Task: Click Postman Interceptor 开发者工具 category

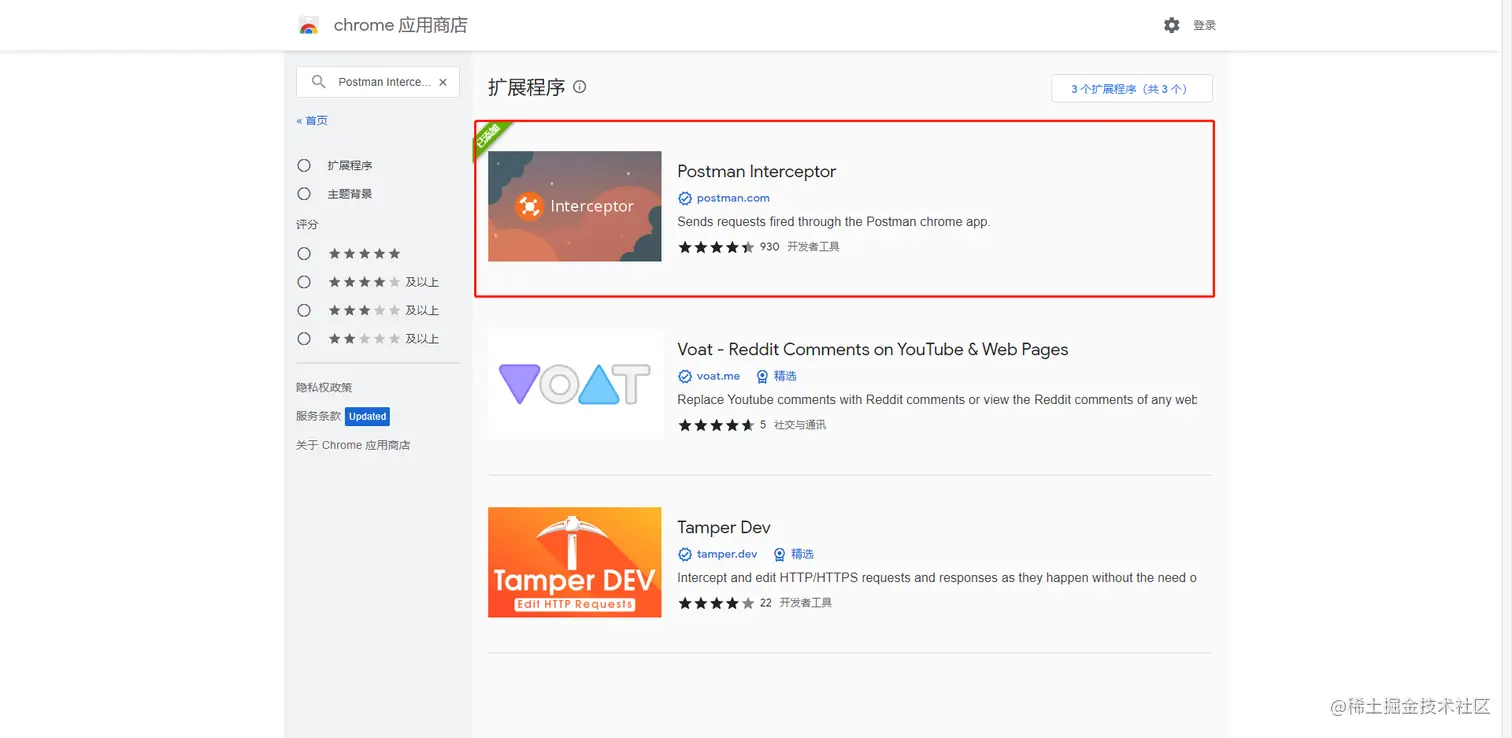Action: [x=813, y=247]
